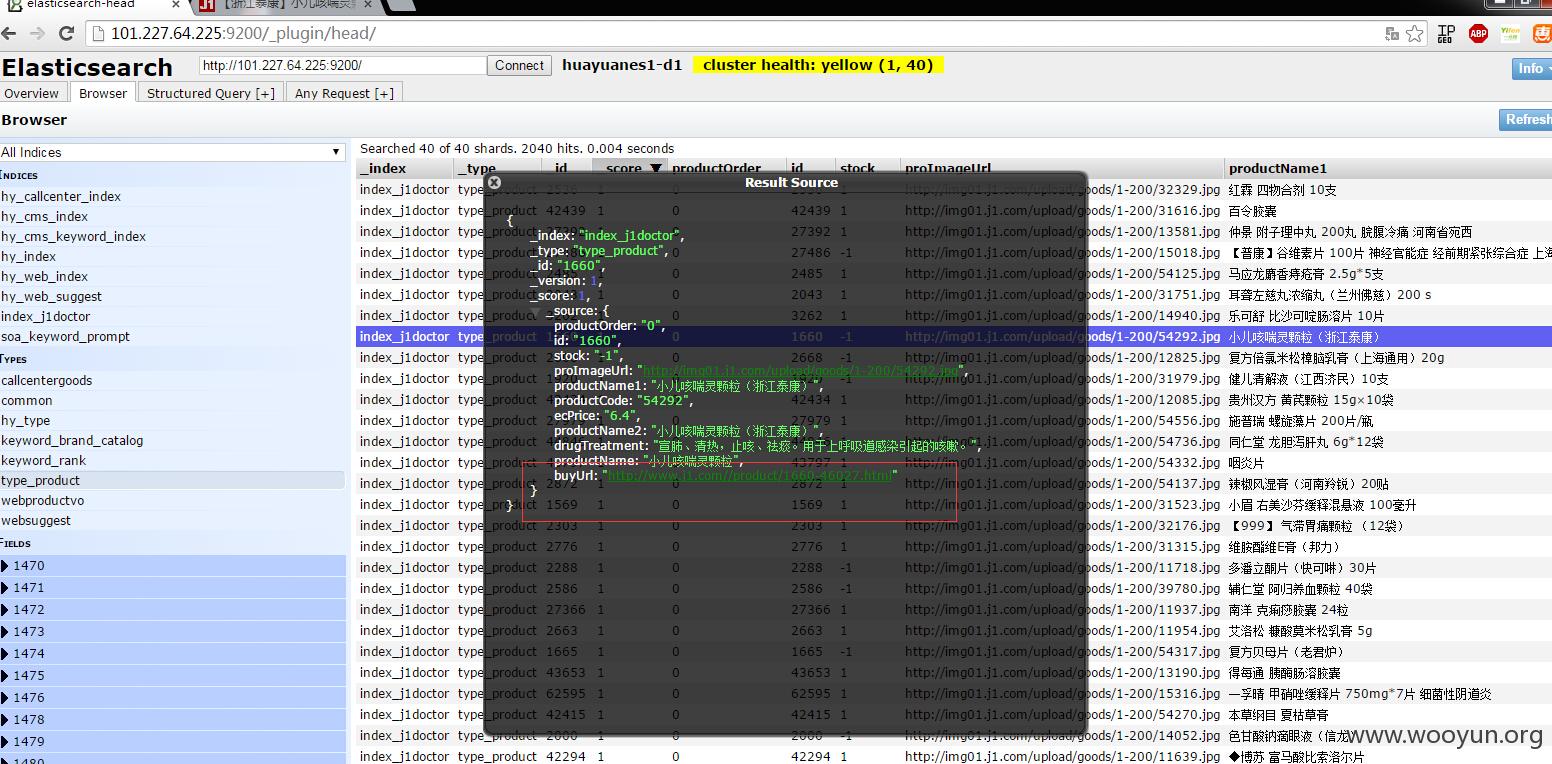Close the Result Source popup
Image resolution: width=1552 pixels, height=764 pixels.
494,183
